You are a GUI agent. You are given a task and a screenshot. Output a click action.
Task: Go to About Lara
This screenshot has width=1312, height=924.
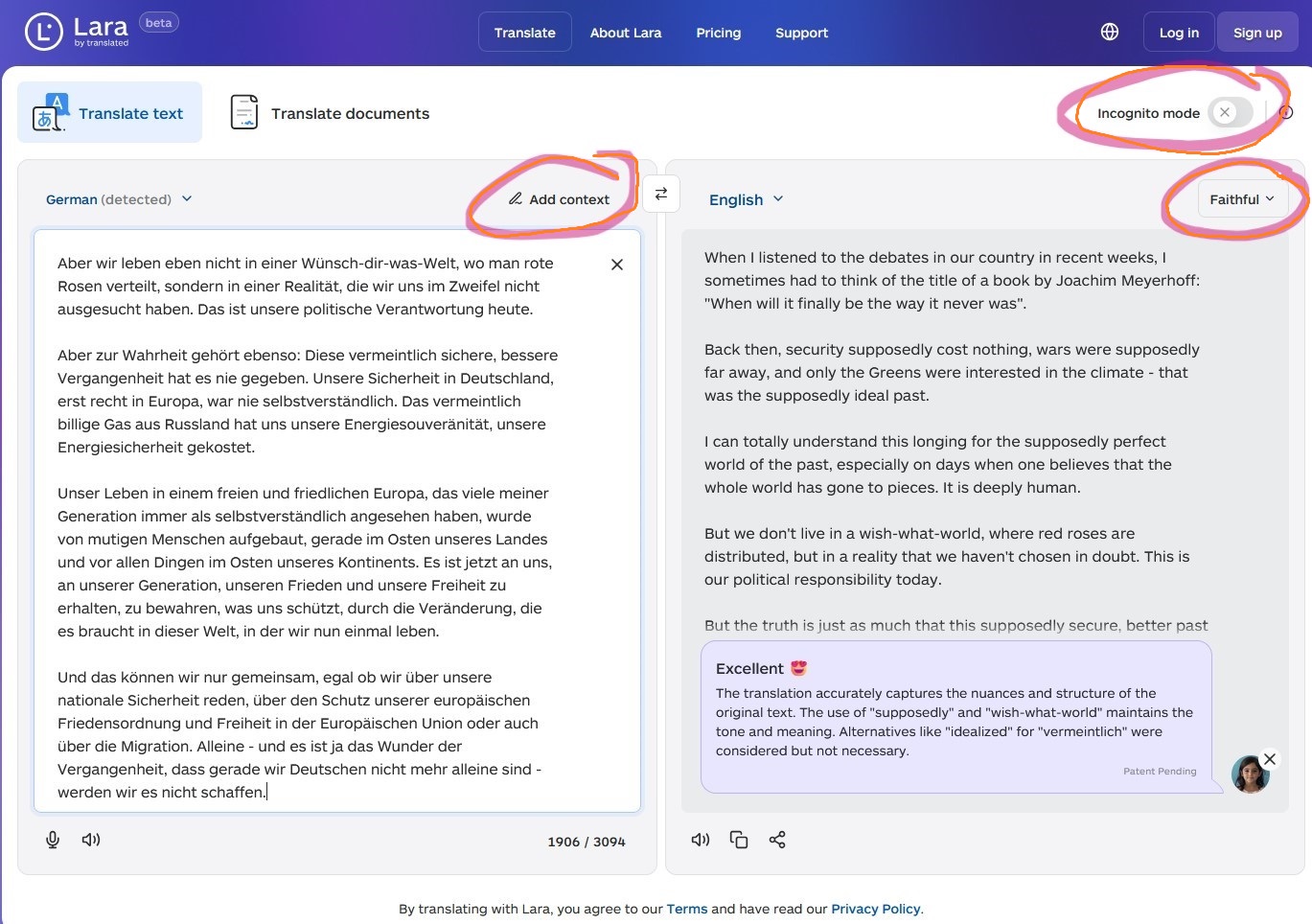point(626,33)
